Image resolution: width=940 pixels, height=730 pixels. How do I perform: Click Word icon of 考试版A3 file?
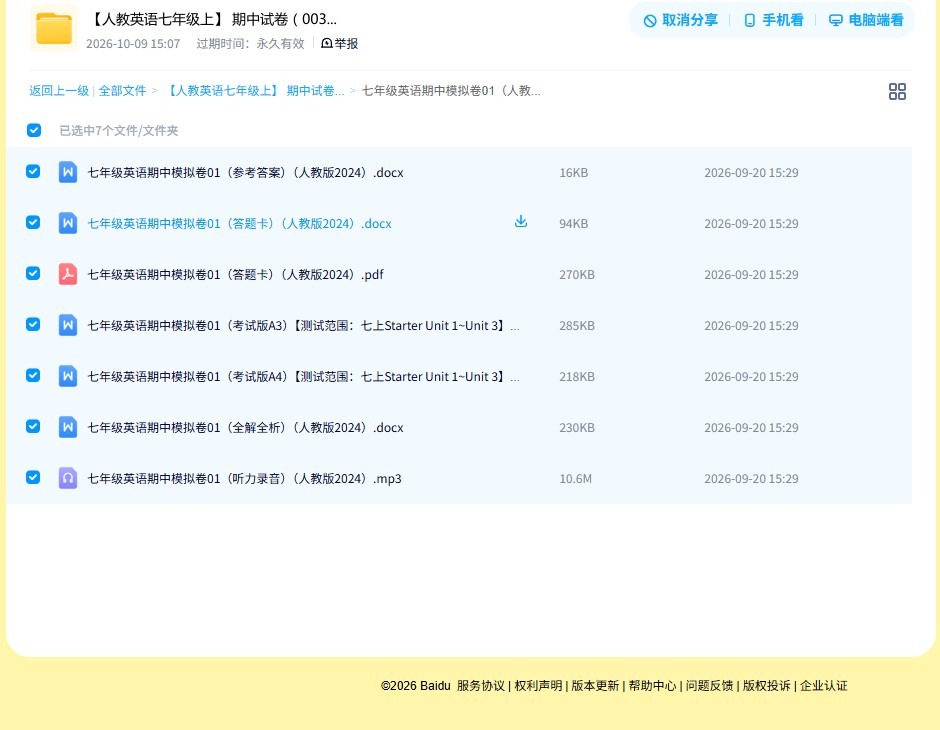click(68, 325)
